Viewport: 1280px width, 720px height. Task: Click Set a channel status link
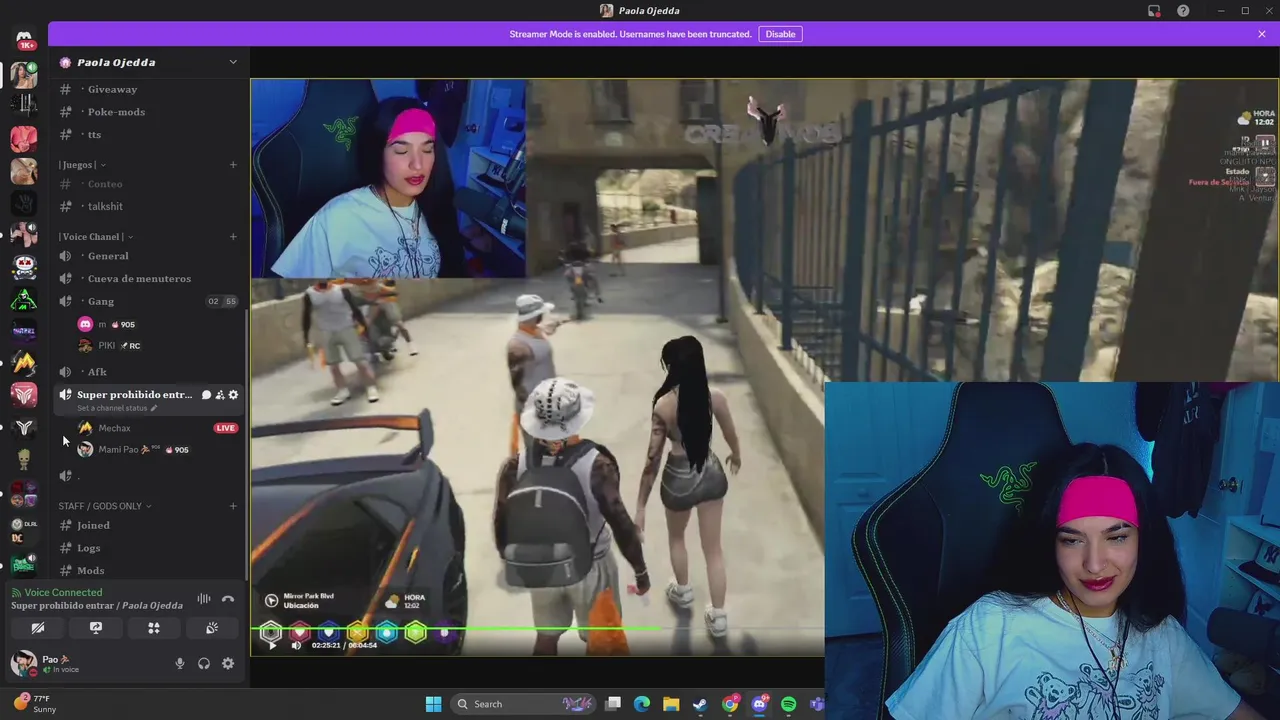(x=117, y=408)
